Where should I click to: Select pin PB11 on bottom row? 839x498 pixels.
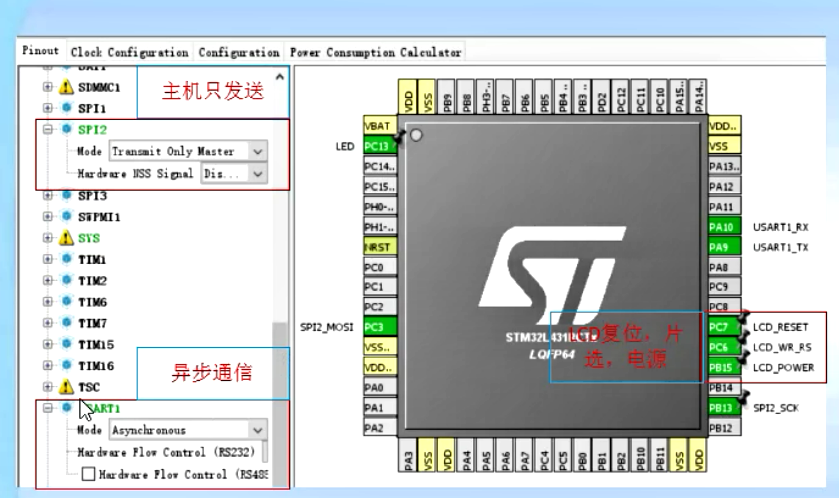(x=660, y=455)
